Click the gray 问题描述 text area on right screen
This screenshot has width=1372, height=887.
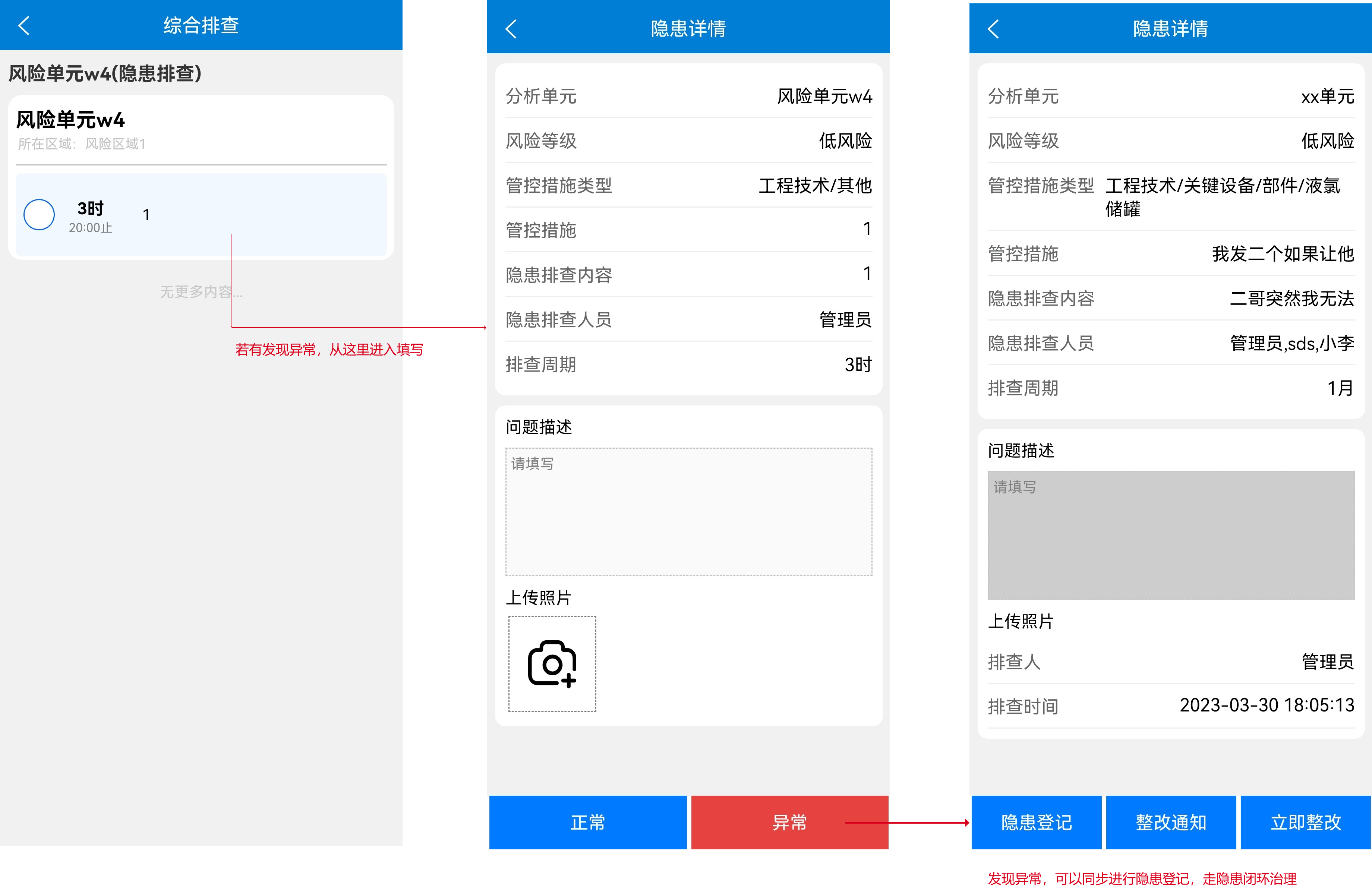(x=1170, y=535)
